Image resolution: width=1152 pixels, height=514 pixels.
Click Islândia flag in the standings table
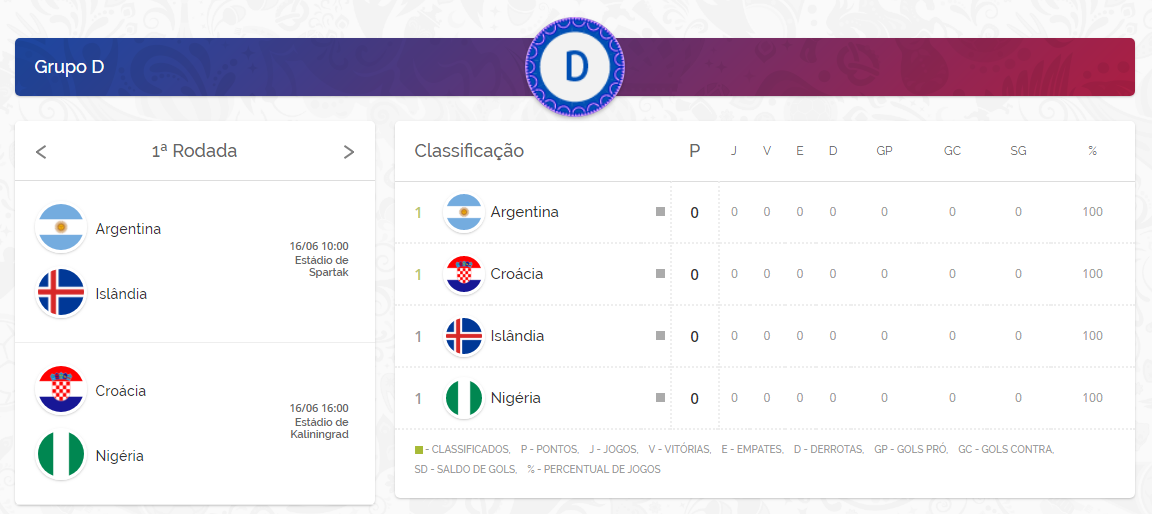tap(463, 336)
